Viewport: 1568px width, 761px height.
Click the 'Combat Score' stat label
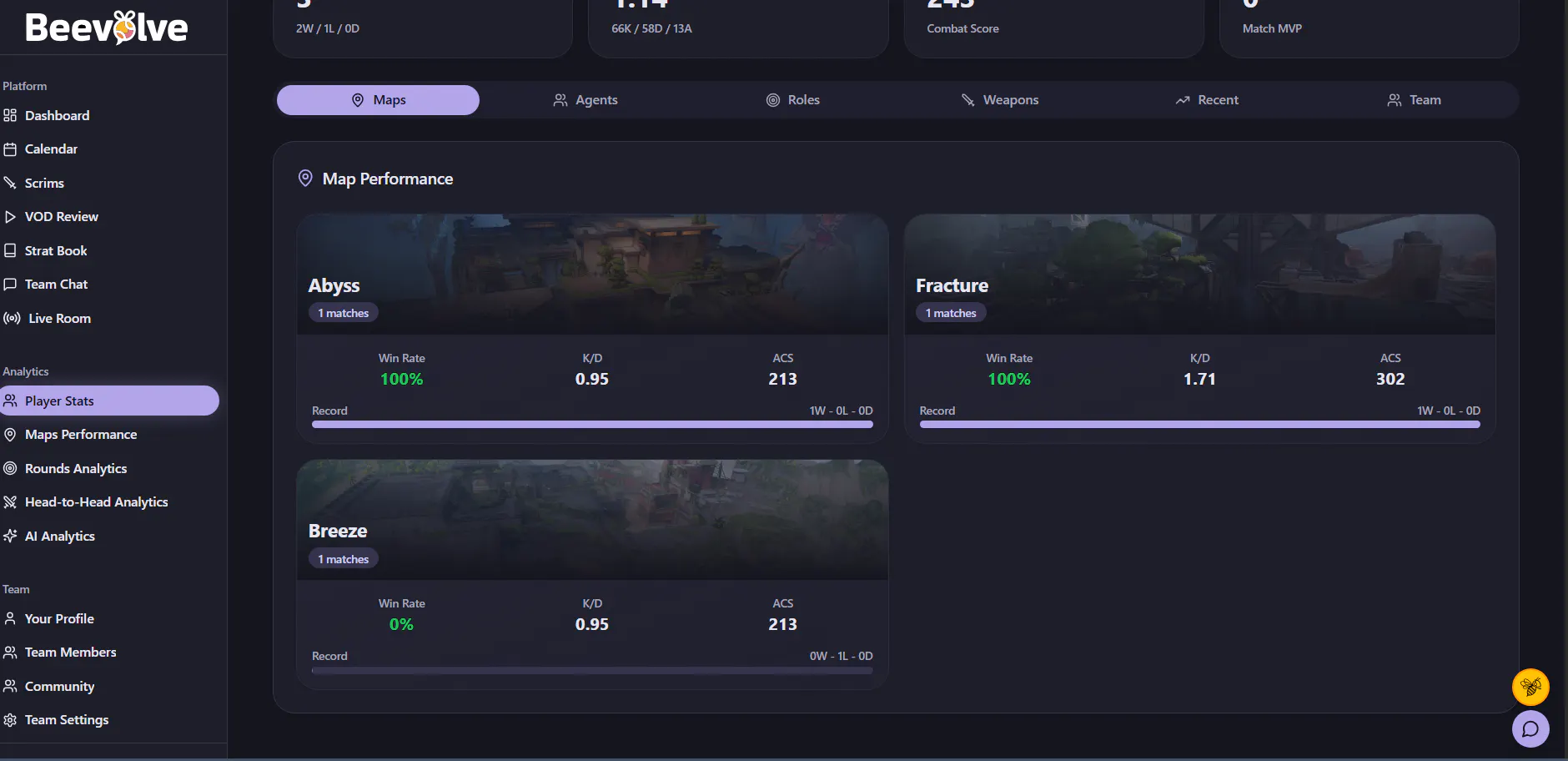click(962, 28)
